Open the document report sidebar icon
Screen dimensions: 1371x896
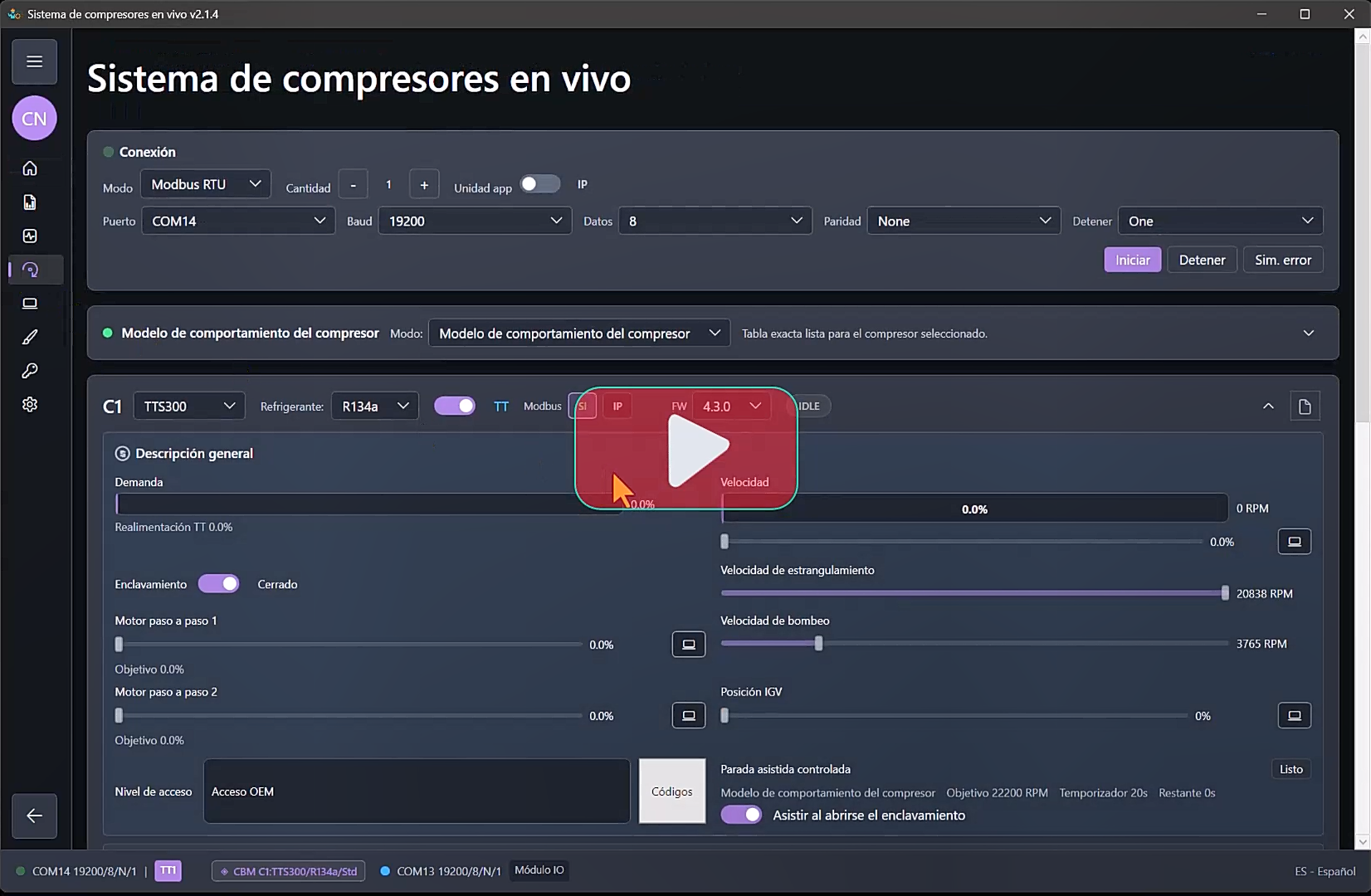[30, 202]
